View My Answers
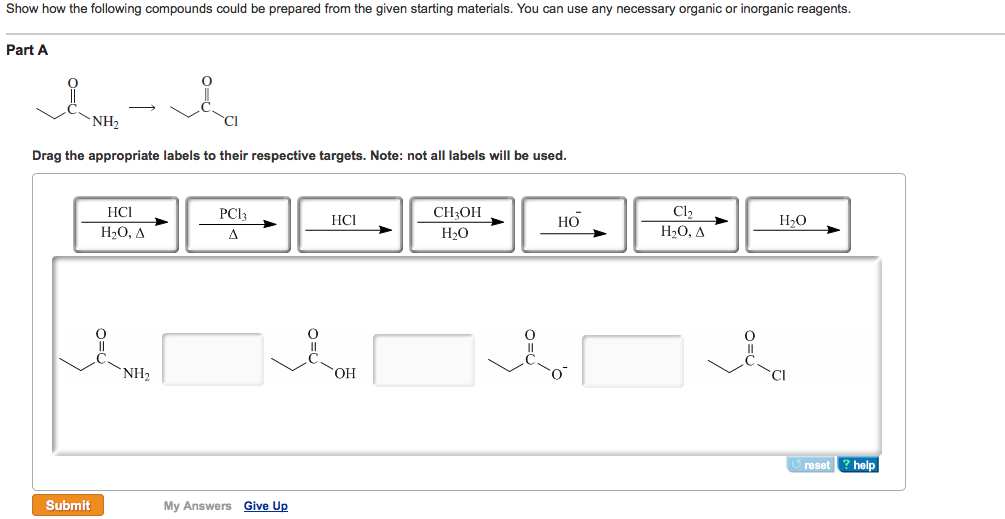 coord(197,506)
